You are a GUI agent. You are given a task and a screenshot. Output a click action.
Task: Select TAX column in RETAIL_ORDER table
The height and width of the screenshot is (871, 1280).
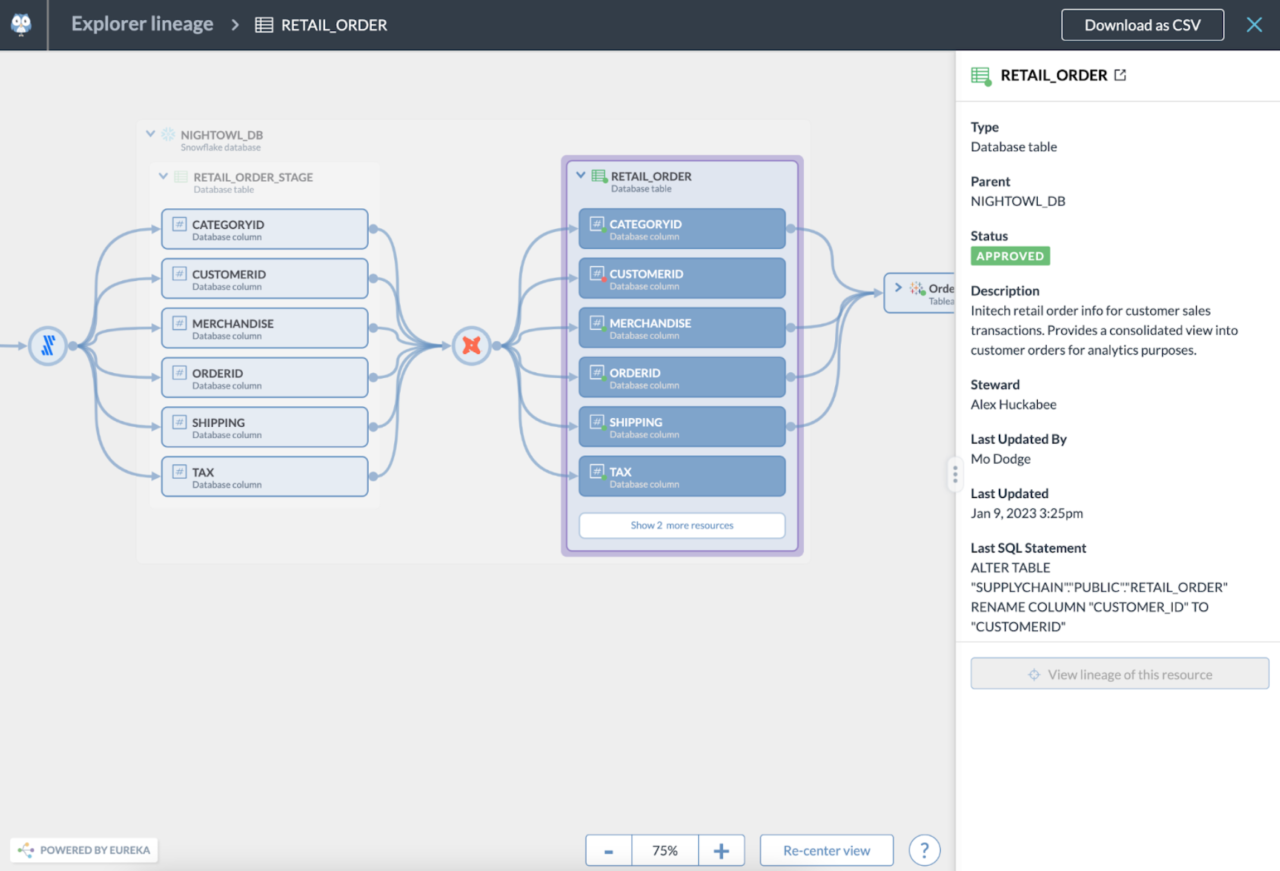682,476
